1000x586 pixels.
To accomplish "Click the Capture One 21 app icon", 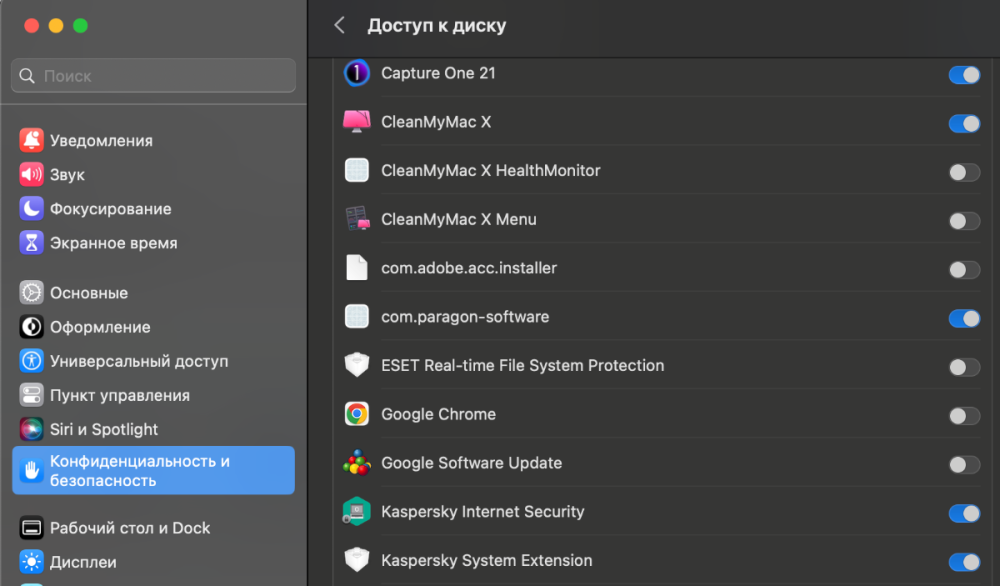I will coord(357,74).
